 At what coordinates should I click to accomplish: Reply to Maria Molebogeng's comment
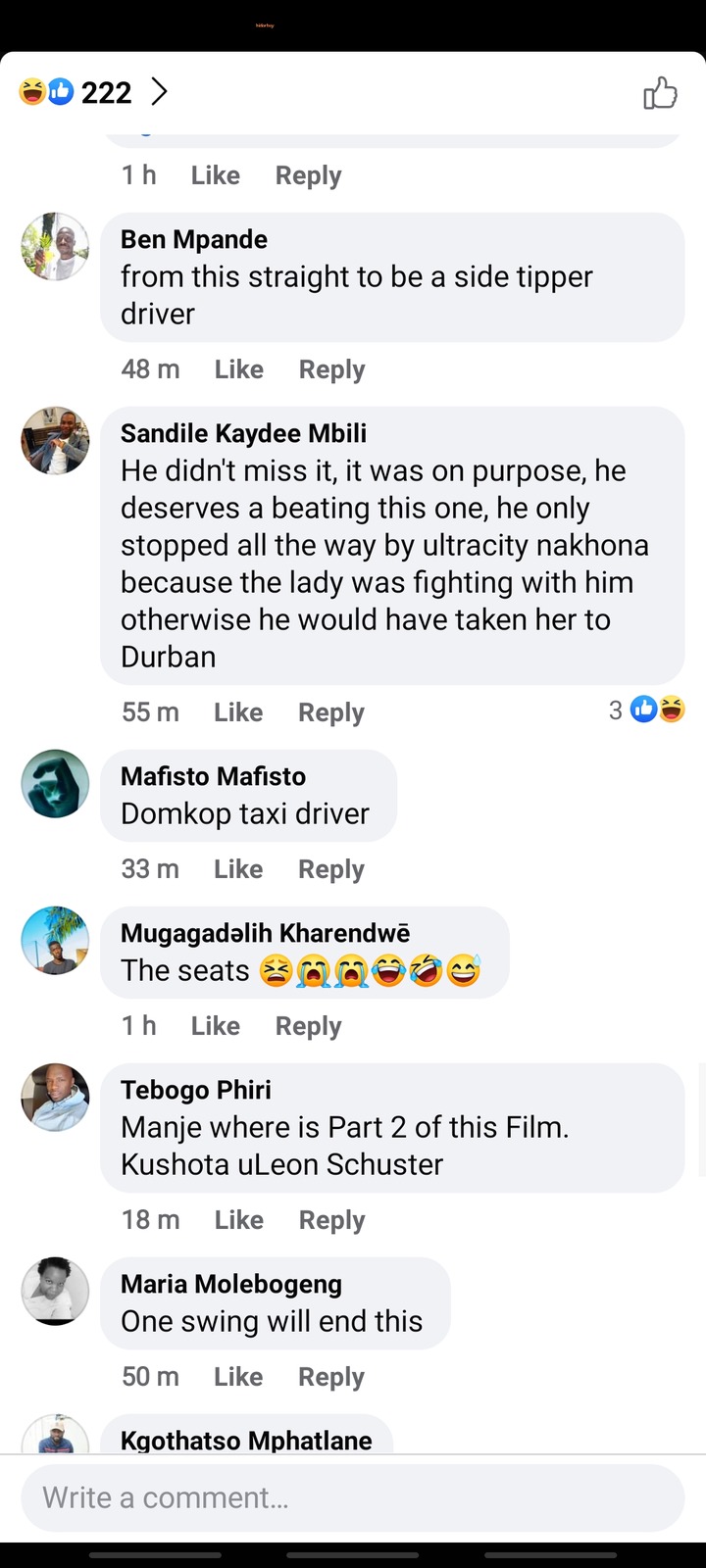point(330,1377)
